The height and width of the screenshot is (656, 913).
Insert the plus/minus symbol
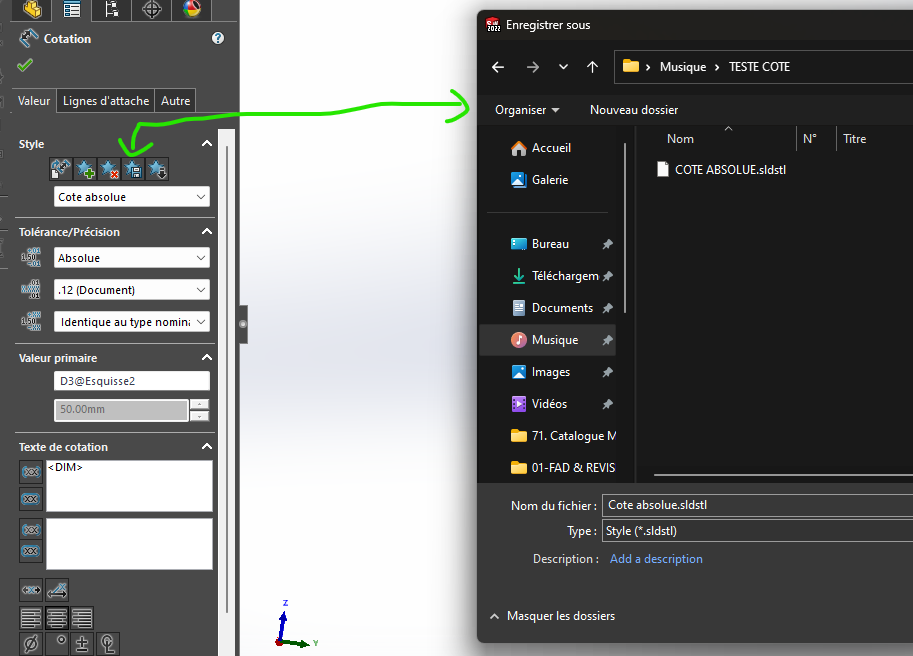pos(82,644)
